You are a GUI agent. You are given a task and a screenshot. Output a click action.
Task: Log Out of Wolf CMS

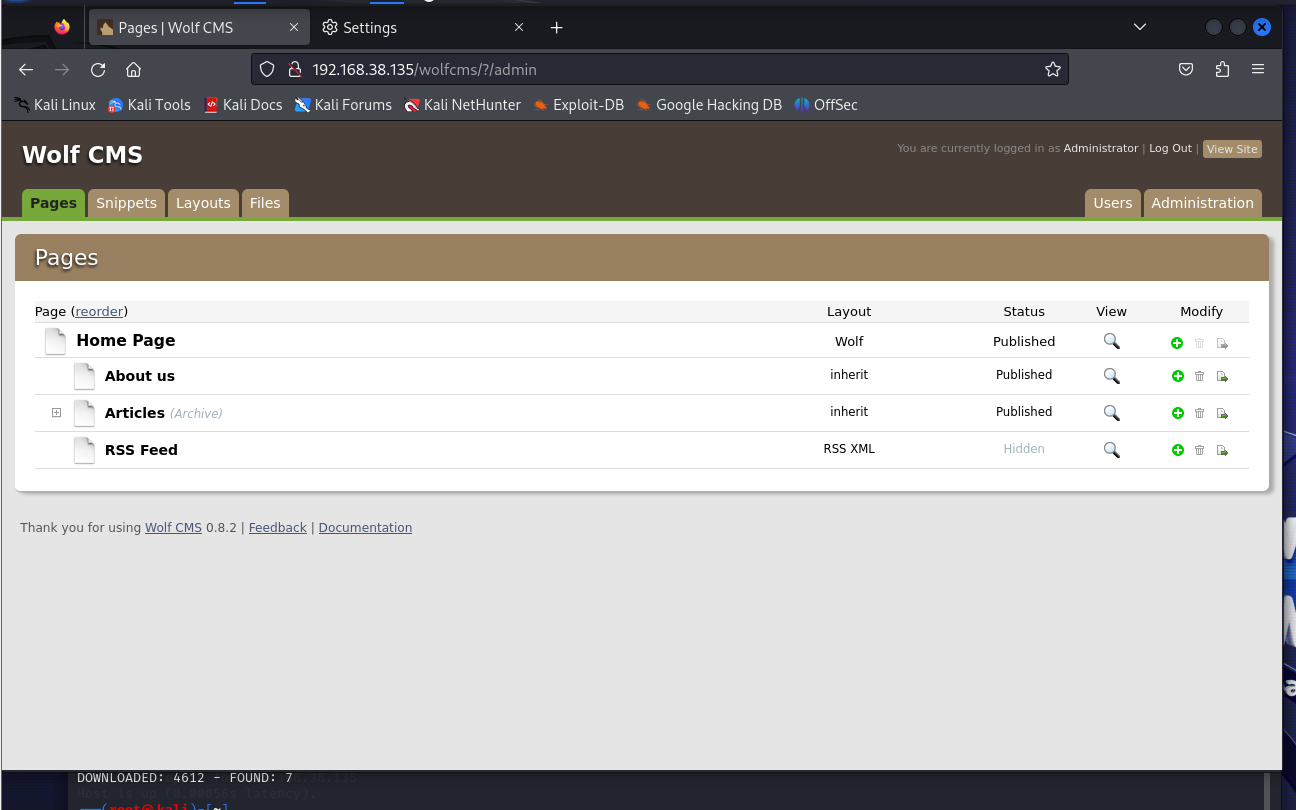[1170, 148]
